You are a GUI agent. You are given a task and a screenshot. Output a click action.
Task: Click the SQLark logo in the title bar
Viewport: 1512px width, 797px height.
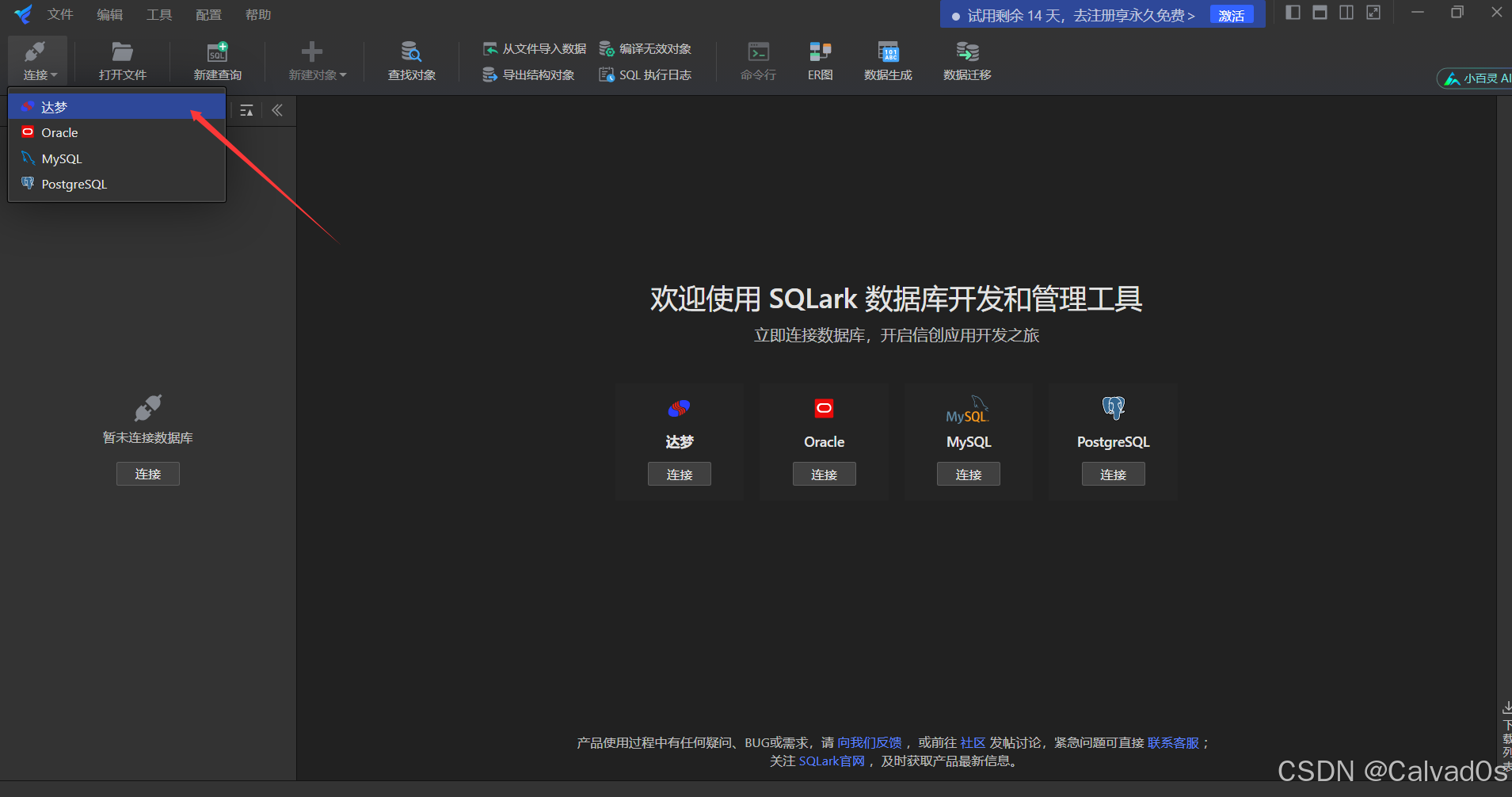(x=23, y=14)
